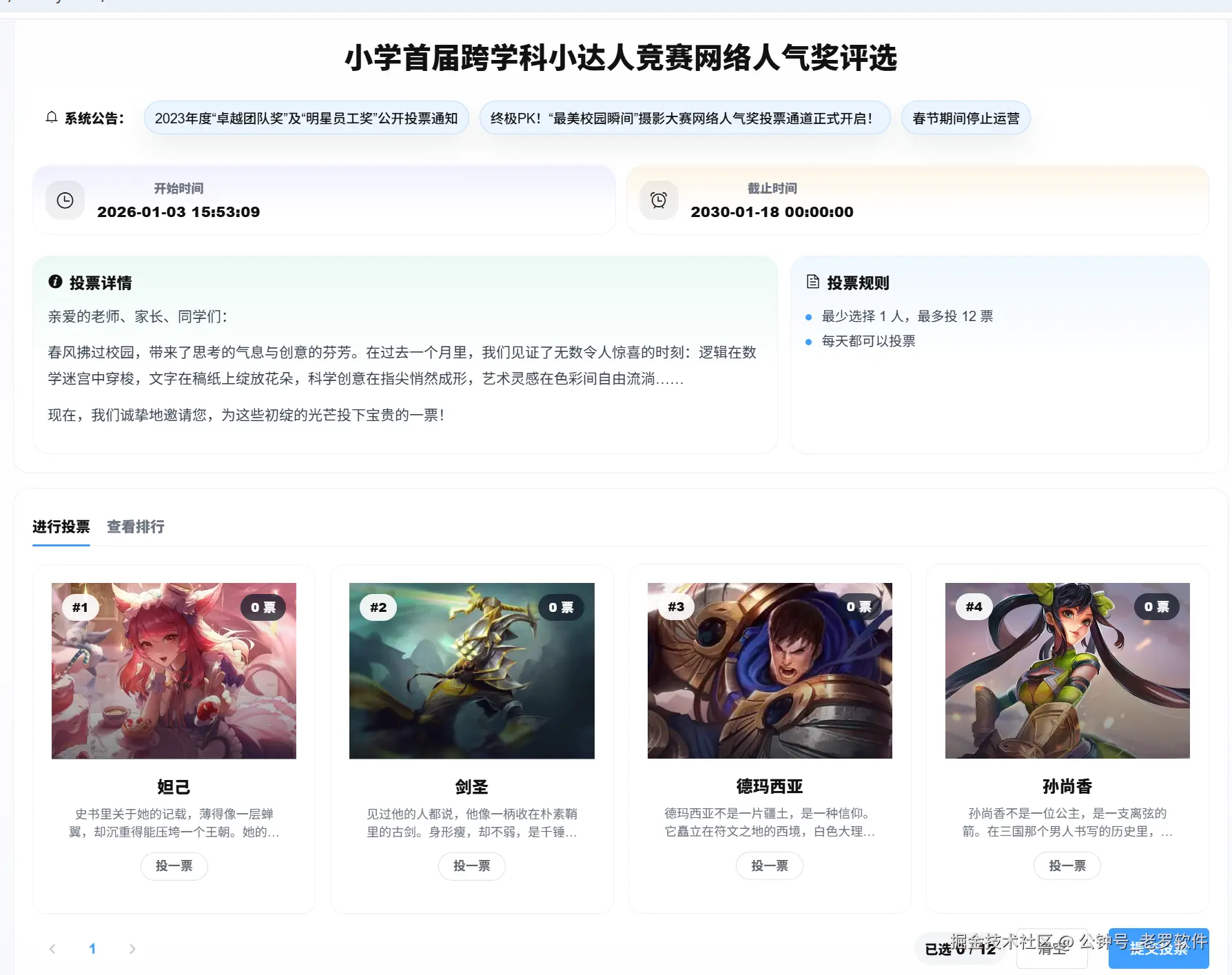Click the start time 2026-01-03 15:53:09

pyautogui.click(x=178, y=212)
